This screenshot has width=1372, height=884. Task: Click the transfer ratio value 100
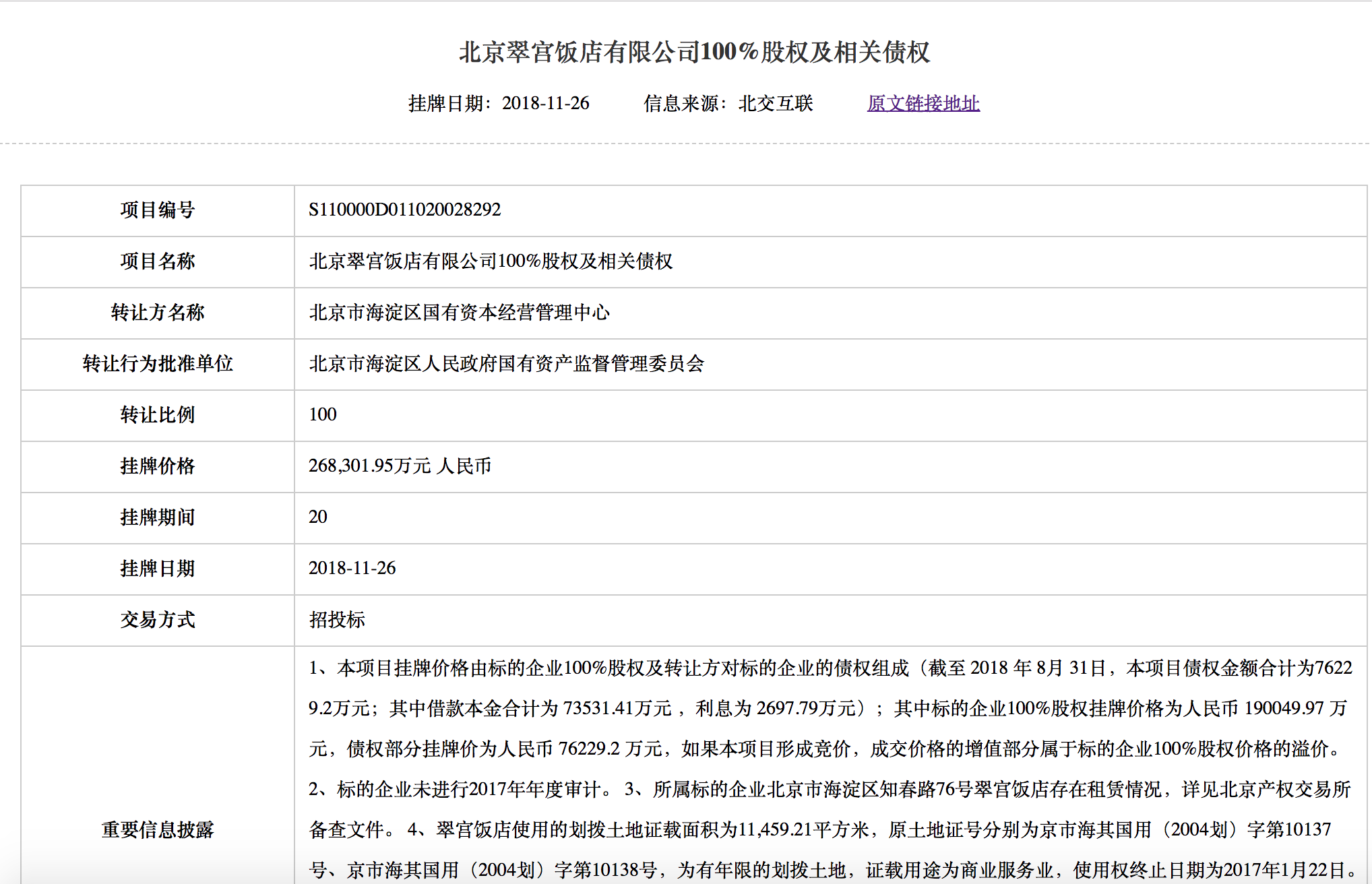[x=322, y=414]
